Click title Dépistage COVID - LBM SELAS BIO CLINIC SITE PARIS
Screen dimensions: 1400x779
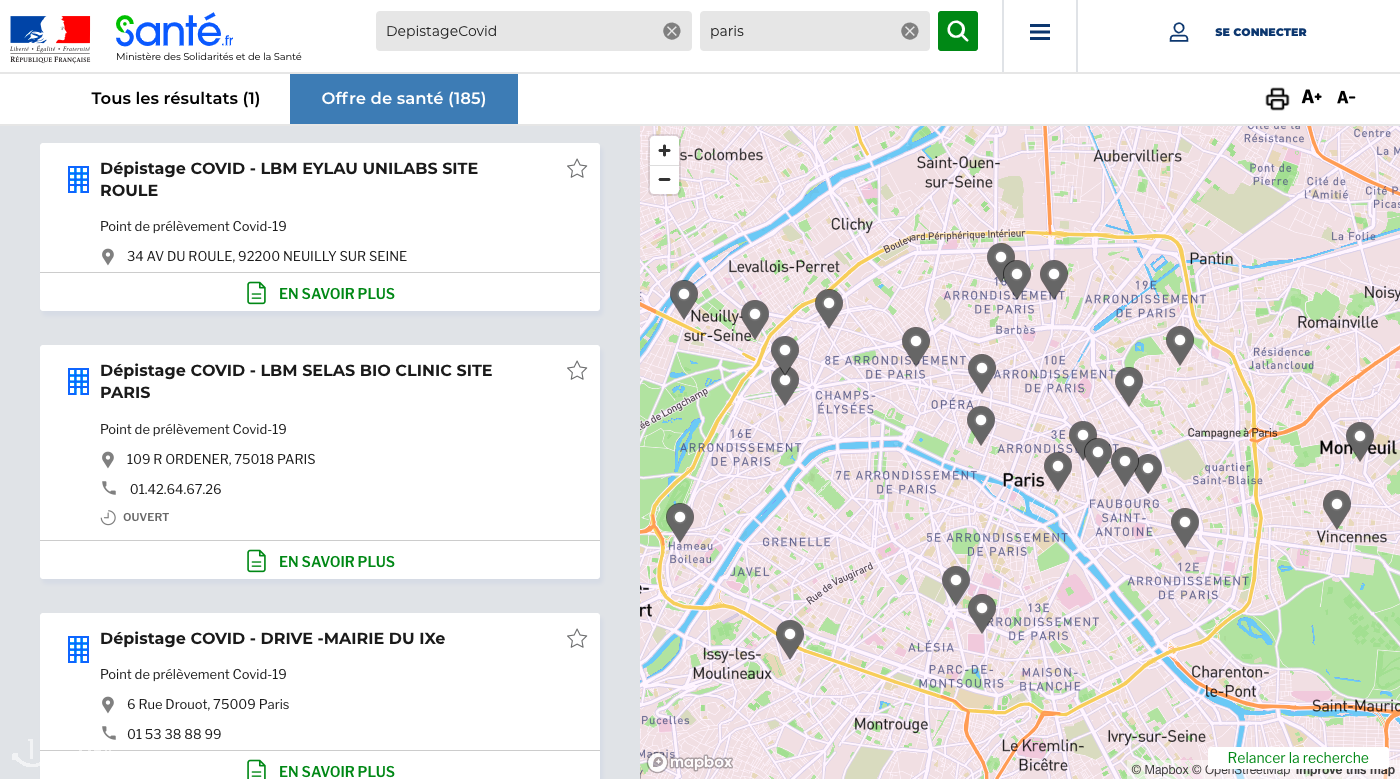click(296, 382)
